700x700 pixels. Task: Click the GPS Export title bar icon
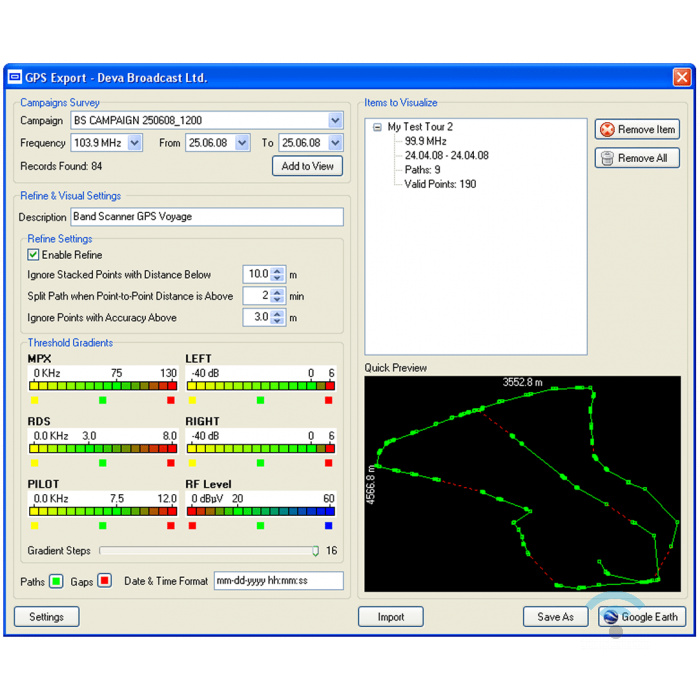pyautogui.click(x=15, y=77)
